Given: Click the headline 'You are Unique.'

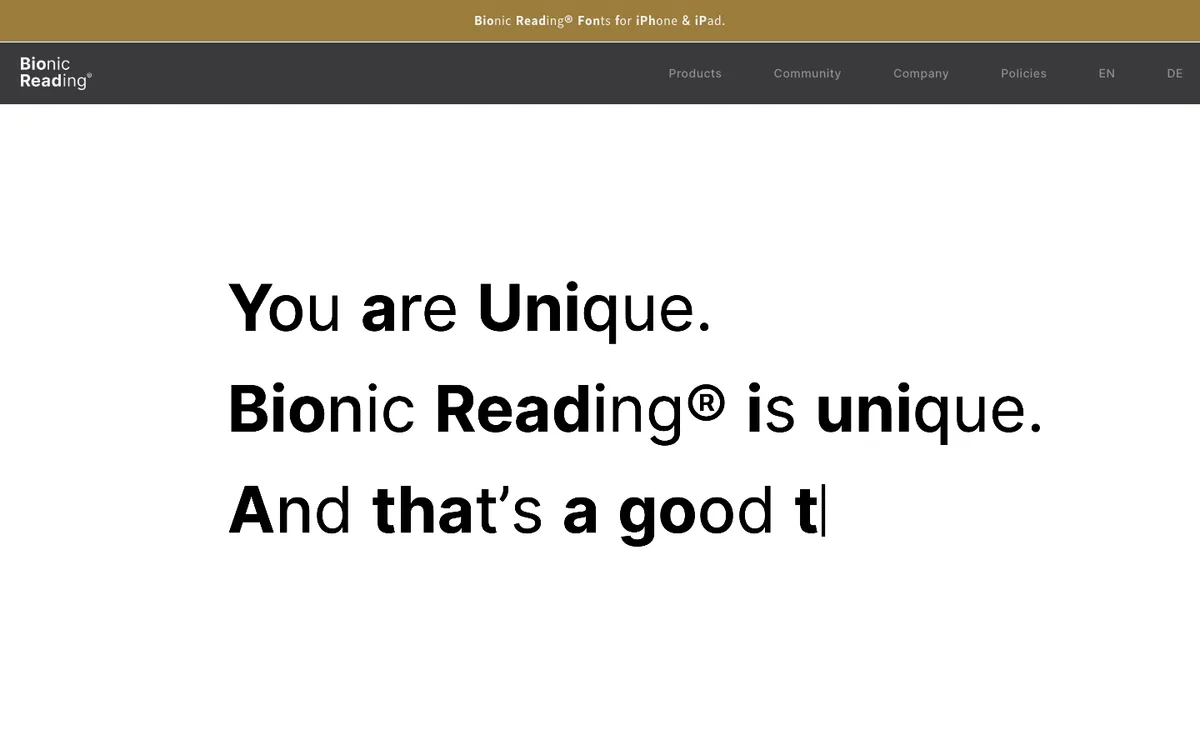Looking at the screenshot, I should (470, 309).
